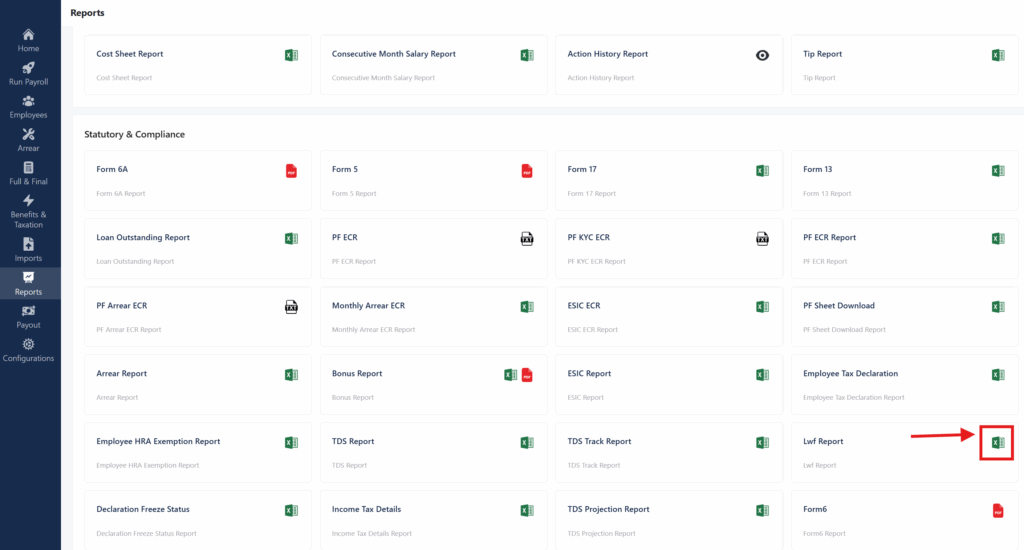The height and width of the screenshot is (550, 1024).
Task: Navigate to Full & Final section
Action: [28, 173]
